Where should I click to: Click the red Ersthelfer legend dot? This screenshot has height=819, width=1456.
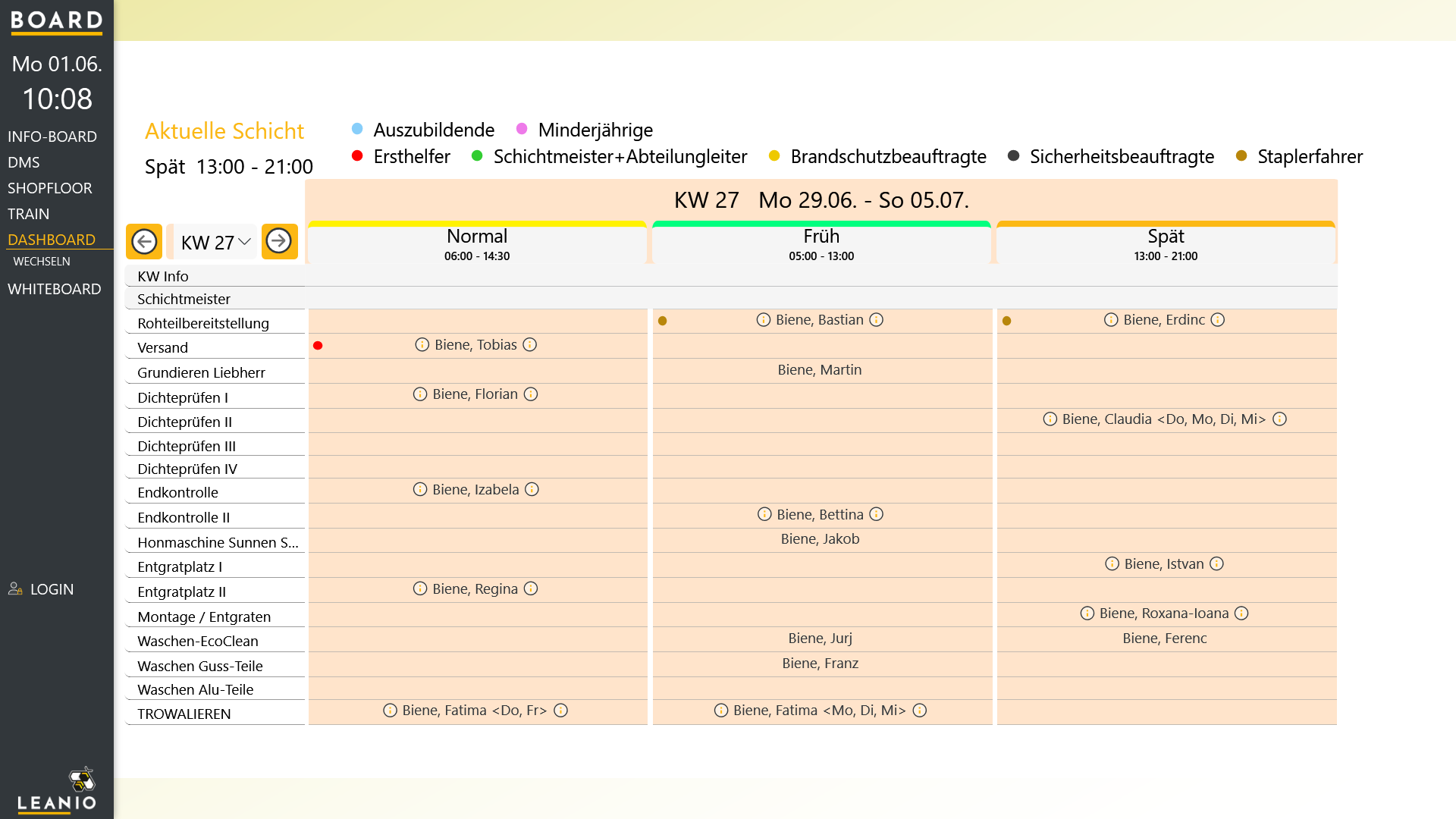click(x=357, y=155)
